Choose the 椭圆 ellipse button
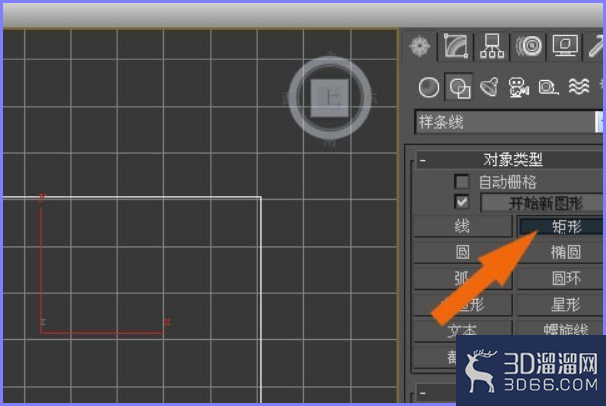The image size is (606, 406). [560, 252]
